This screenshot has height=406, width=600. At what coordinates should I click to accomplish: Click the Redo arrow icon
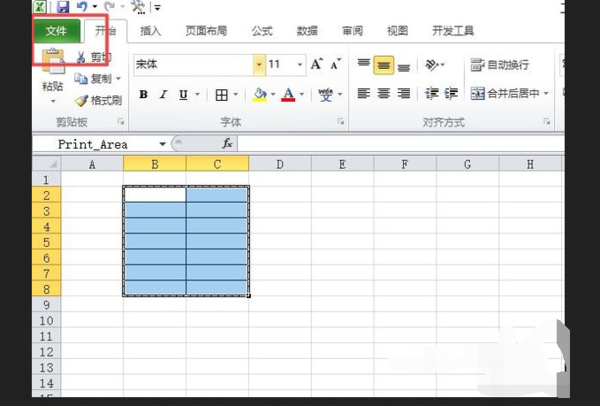[110, 7]
